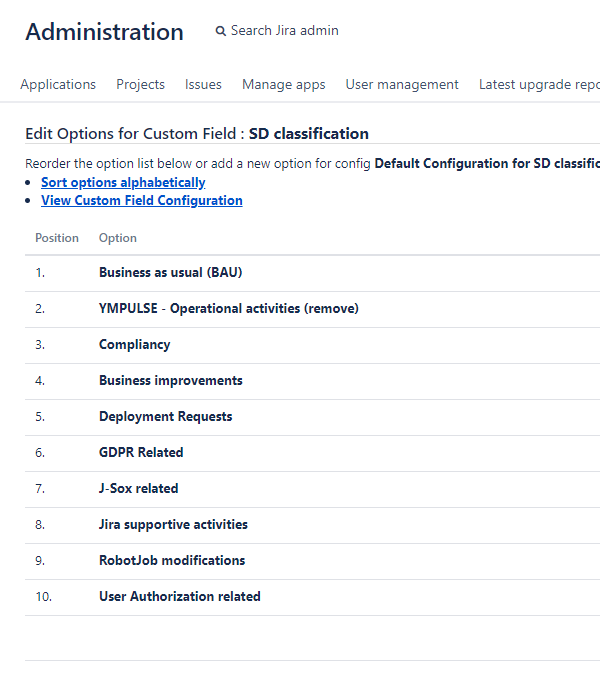The image size is (600, 674).
Task: Click the Position column header
Action: point(57,238)
